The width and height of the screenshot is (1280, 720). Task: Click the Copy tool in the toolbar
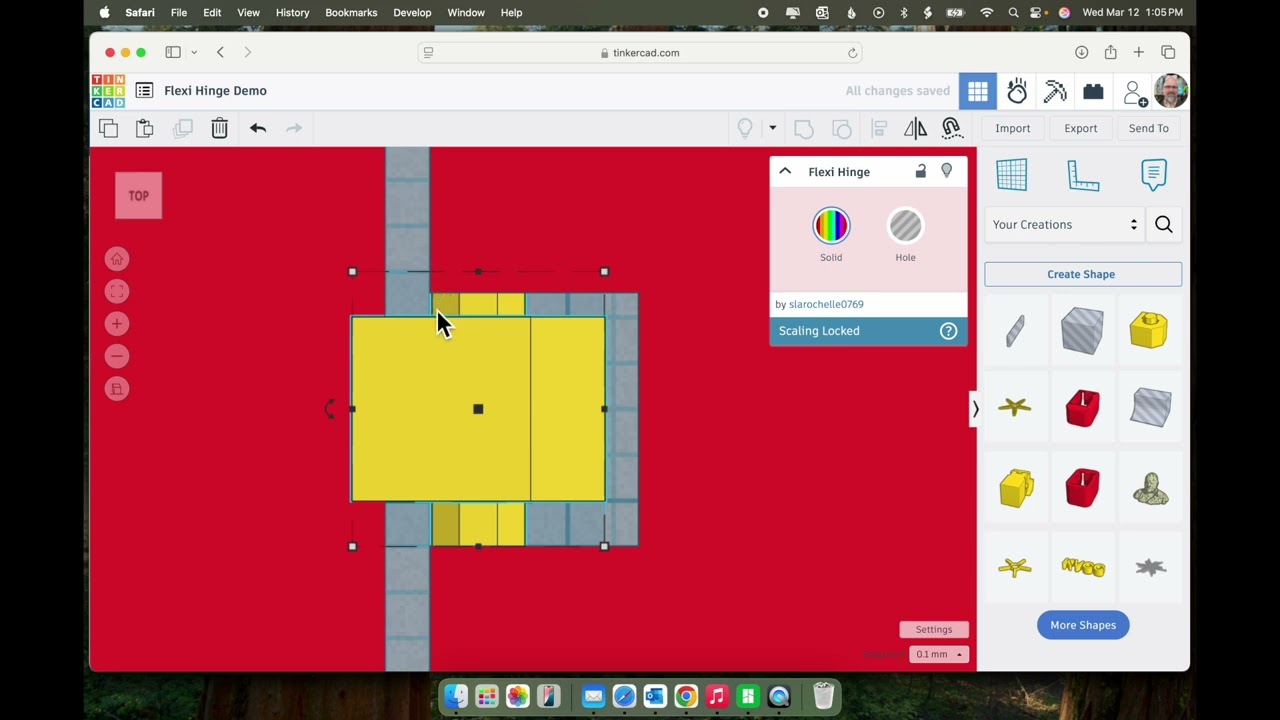(x=108, y=128)
